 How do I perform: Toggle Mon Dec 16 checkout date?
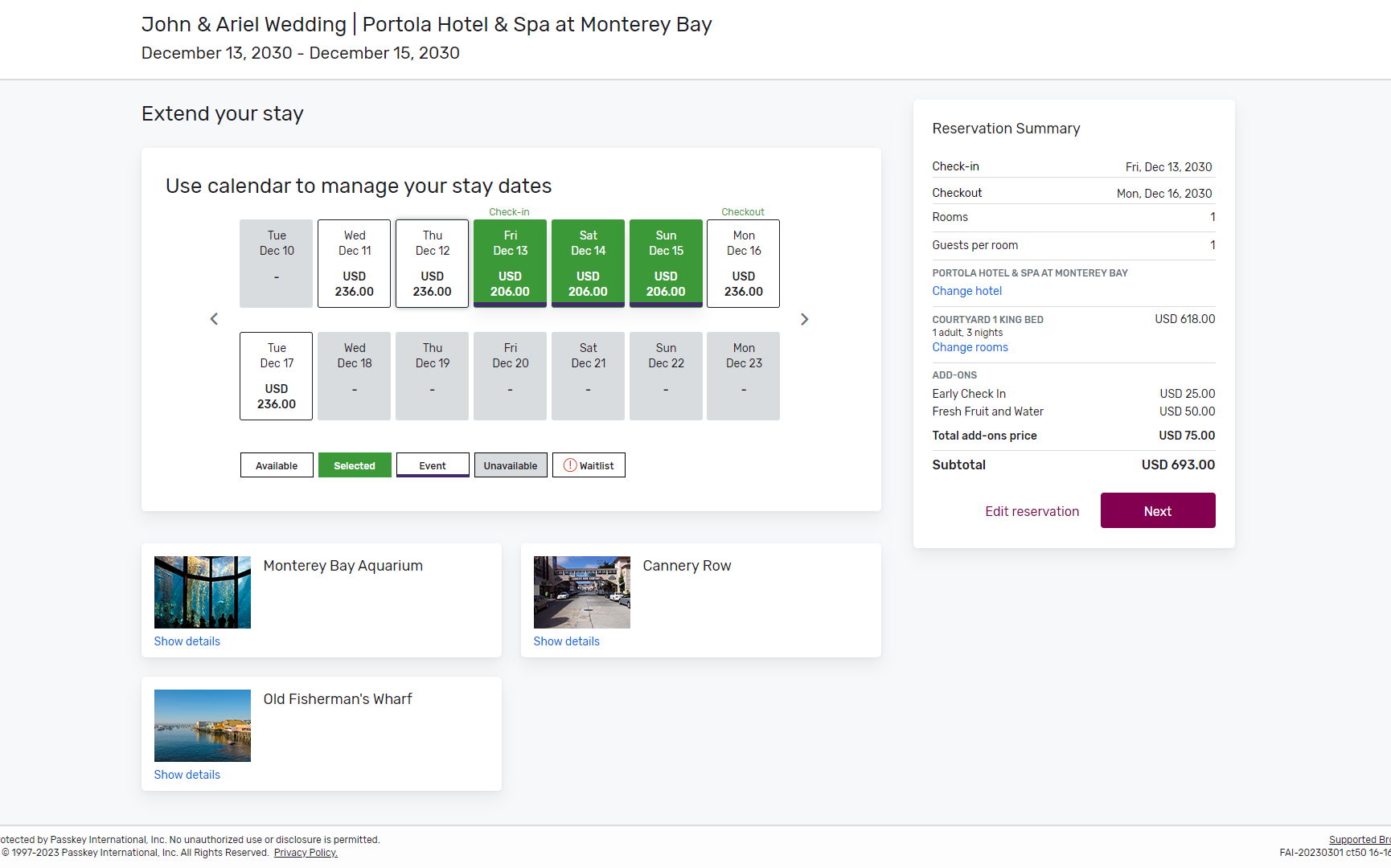click(744, 264)
